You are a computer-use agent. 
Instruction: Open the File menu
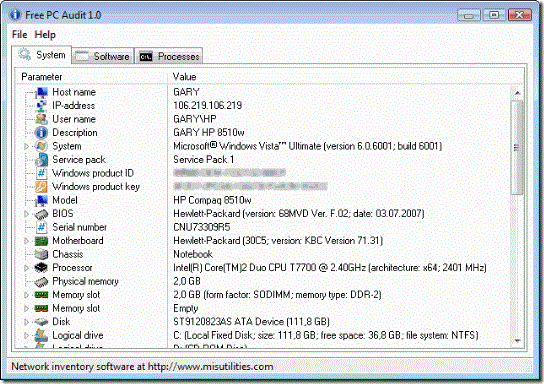coord(19,35)
